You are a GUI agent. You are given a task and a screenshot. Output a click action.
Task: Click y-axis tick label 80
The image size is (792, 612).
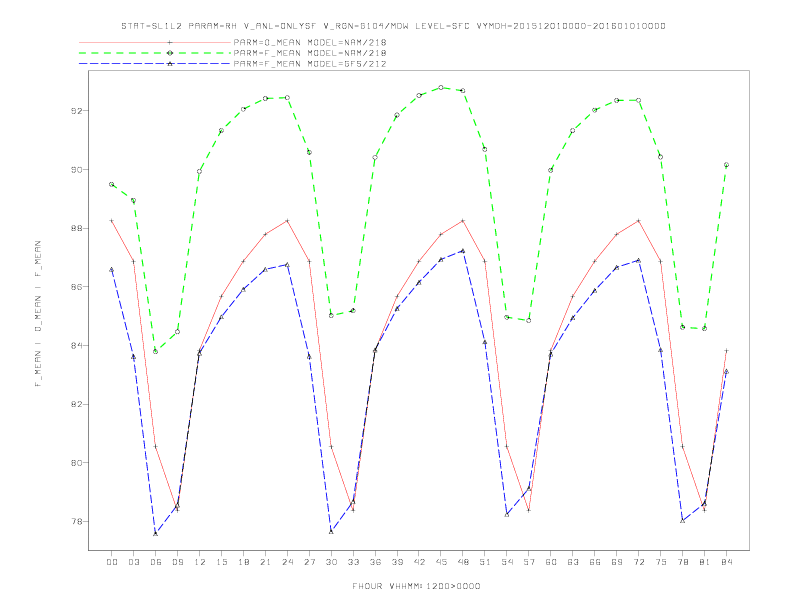(76, 463)
